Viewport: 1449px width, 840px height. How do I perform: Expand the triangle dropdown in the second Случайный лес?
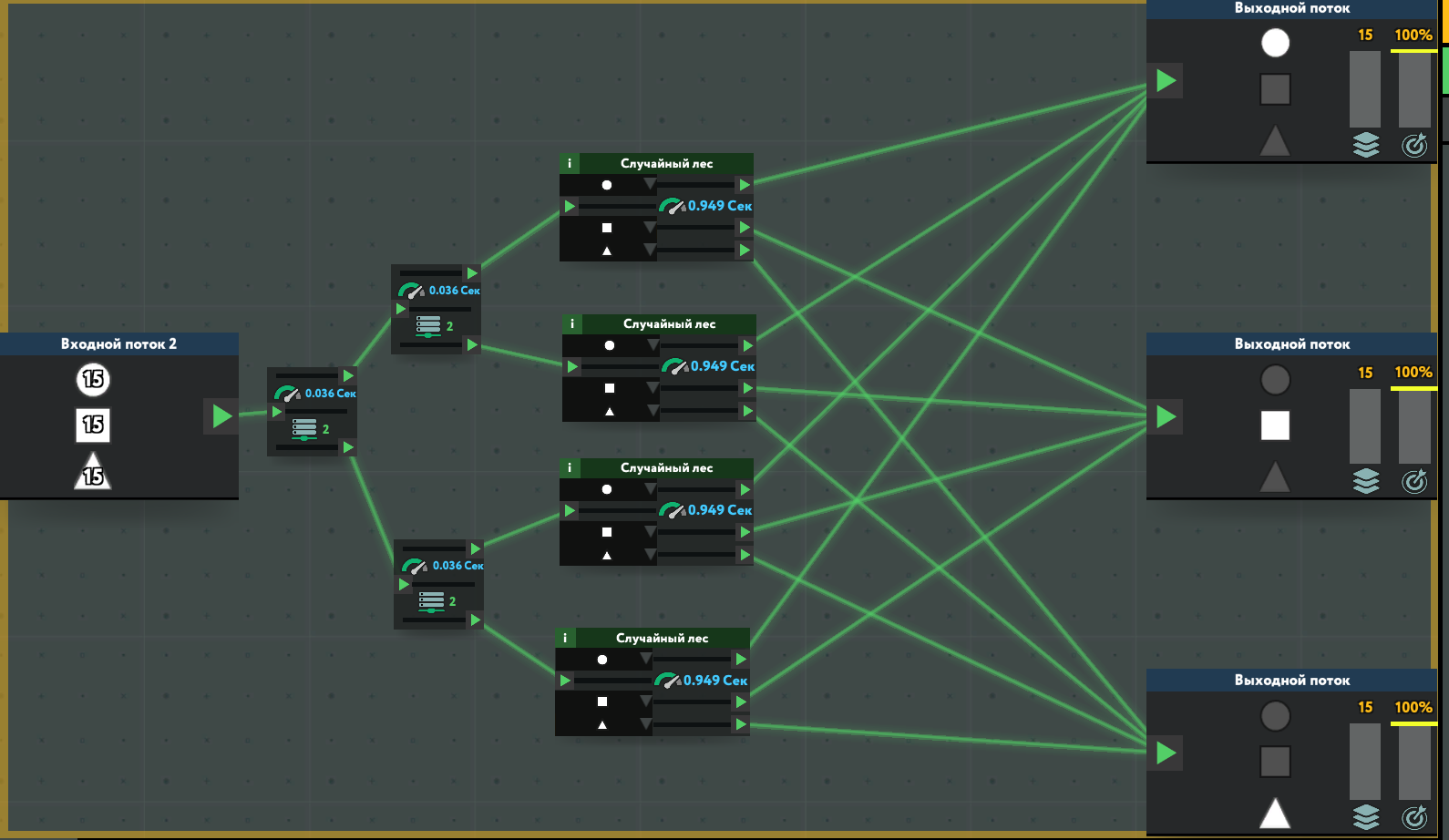652,410
